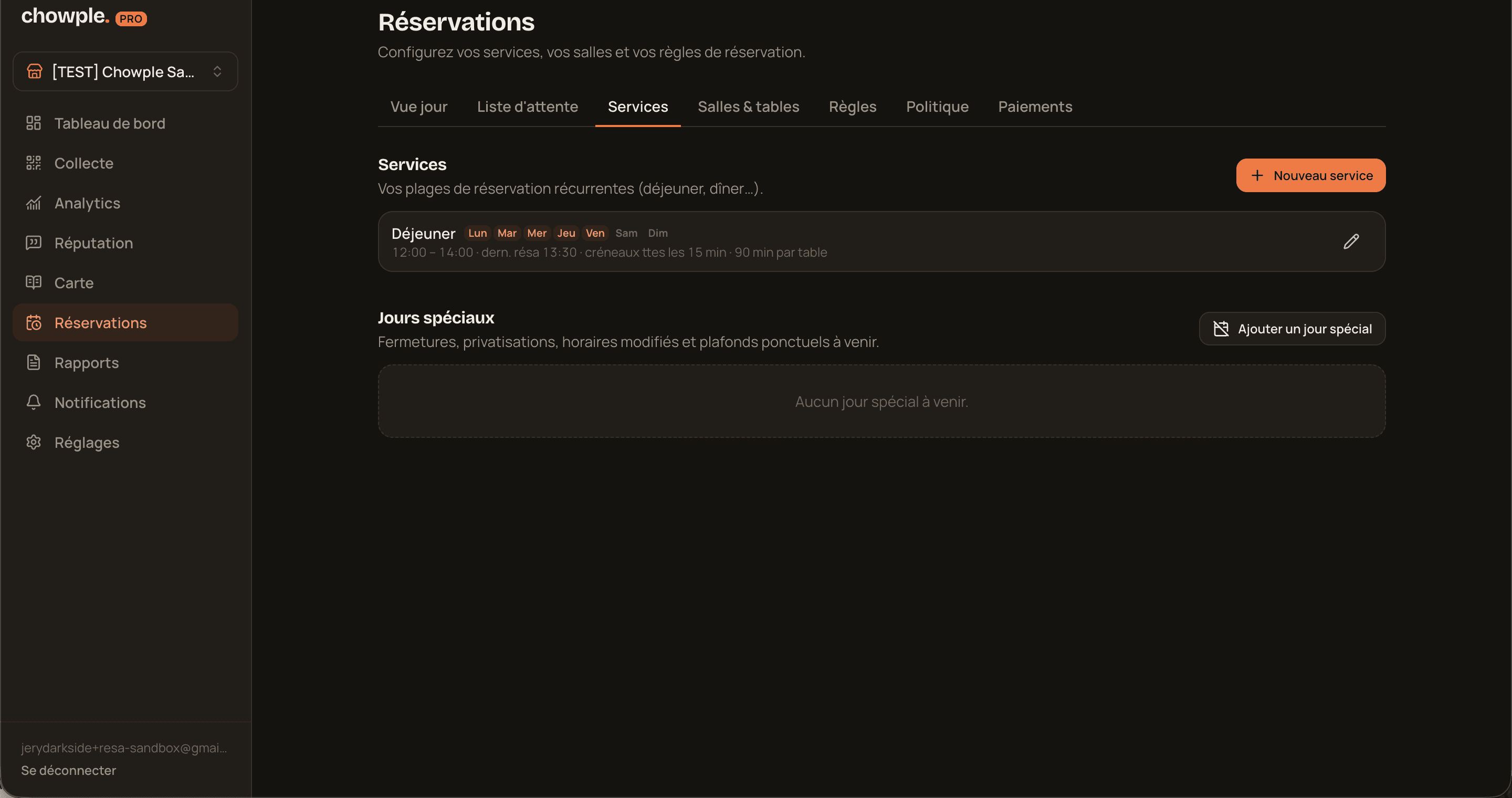Select the Déjeuner service card
Image resolution: width=1512 pixels, height=798 pixels.
(881, 241)
